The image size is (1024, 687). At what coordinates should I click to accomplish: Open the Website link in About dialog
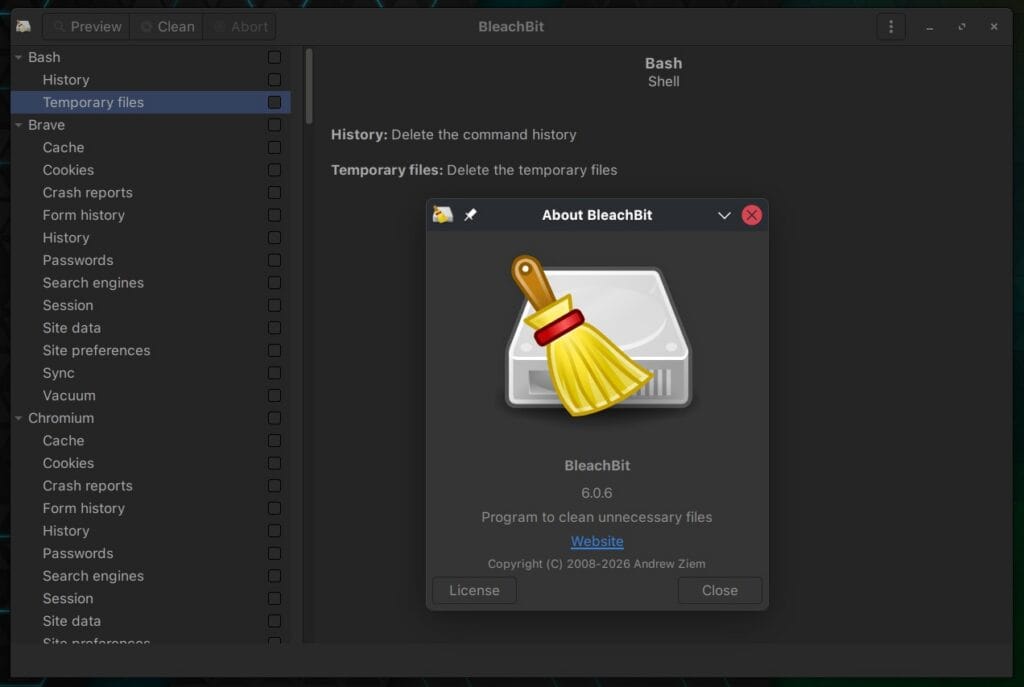(x=597, y=541)
